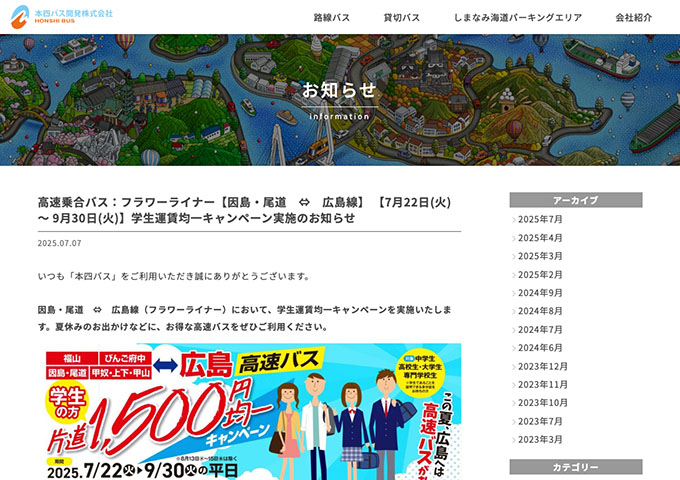This screenshot has width=680, height=480.
Task: Open the 2024年9月 archive
Action: point(540,293)
